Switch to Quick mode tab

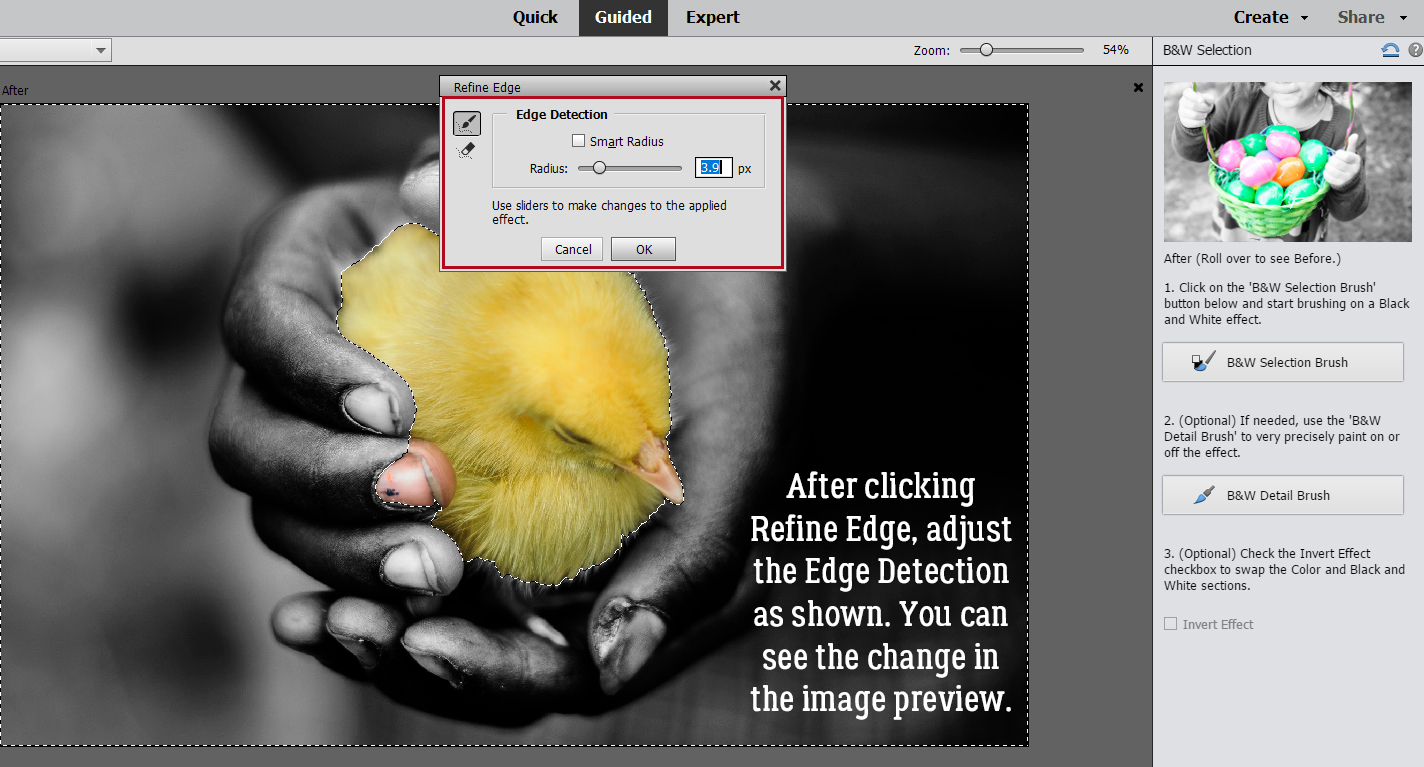[535, 17]
